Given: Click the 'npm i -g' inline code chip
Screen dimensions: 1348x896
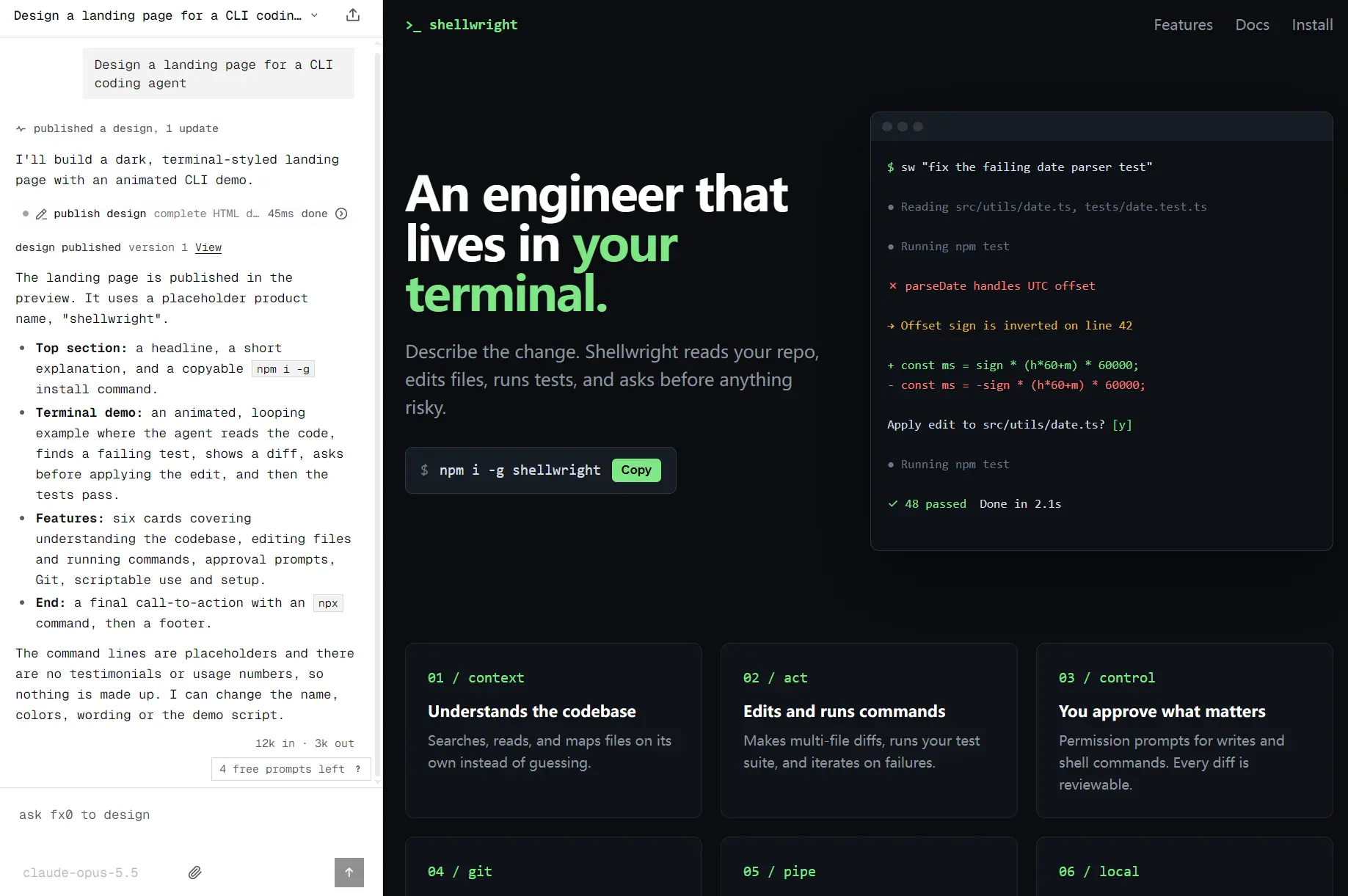Looking at the screenshot, I should 283,369.
